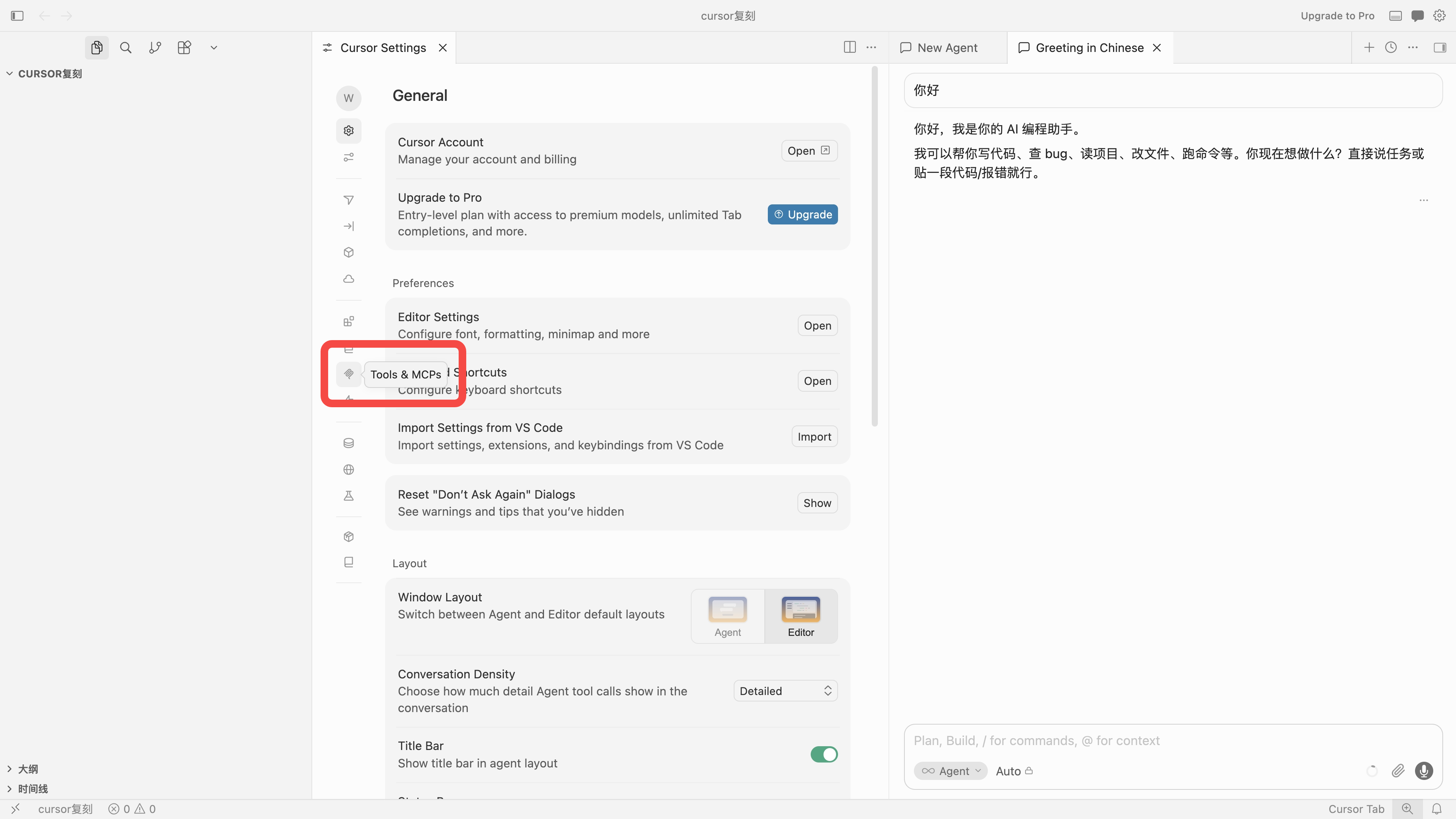Switch to the Greeting in Chinese tab
Image resolution: width=1456 pixels, height=819 pixels.
[x=1089, y=48]
